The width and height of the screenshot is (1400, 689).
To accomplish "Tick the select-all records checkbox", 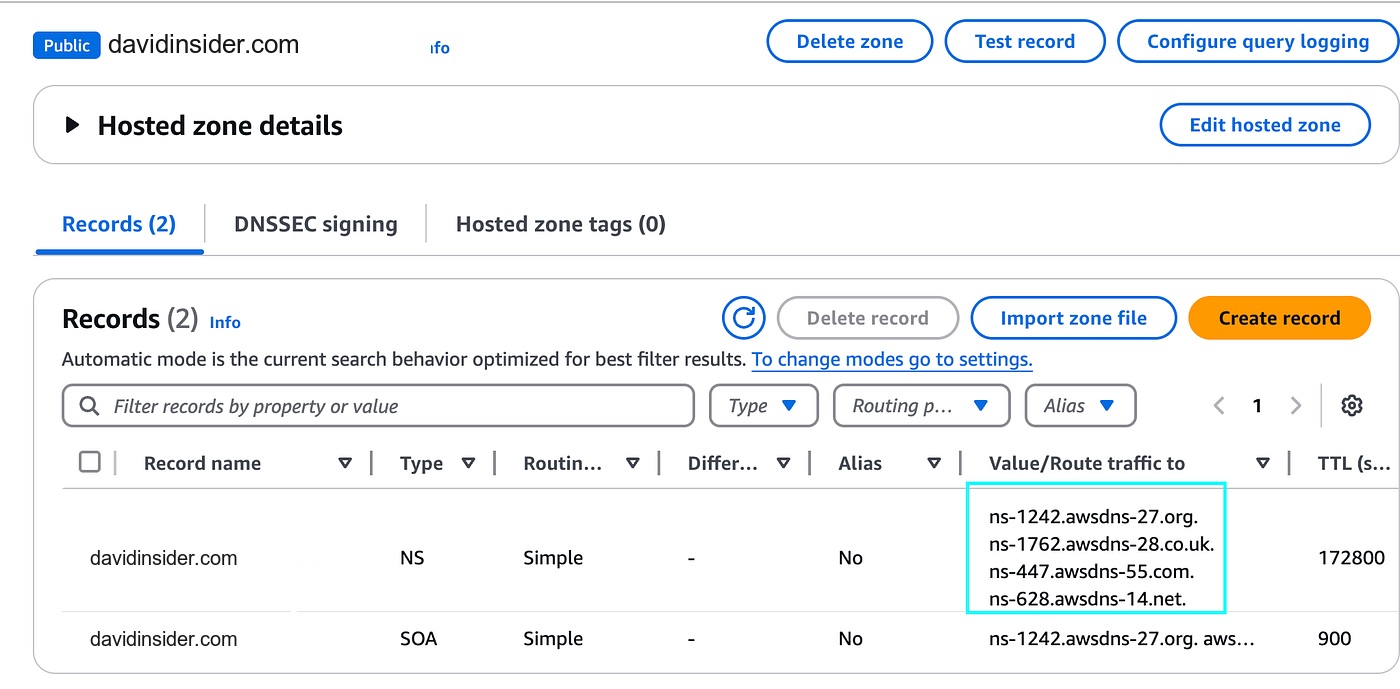I will click(90, 462).
